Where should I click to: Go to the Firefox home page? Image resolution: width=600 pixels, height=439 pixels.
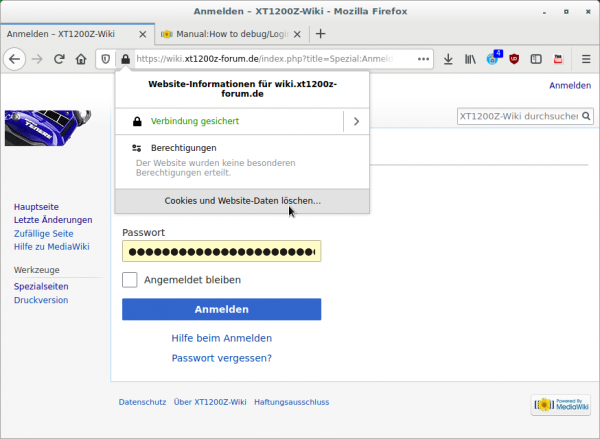83,59
